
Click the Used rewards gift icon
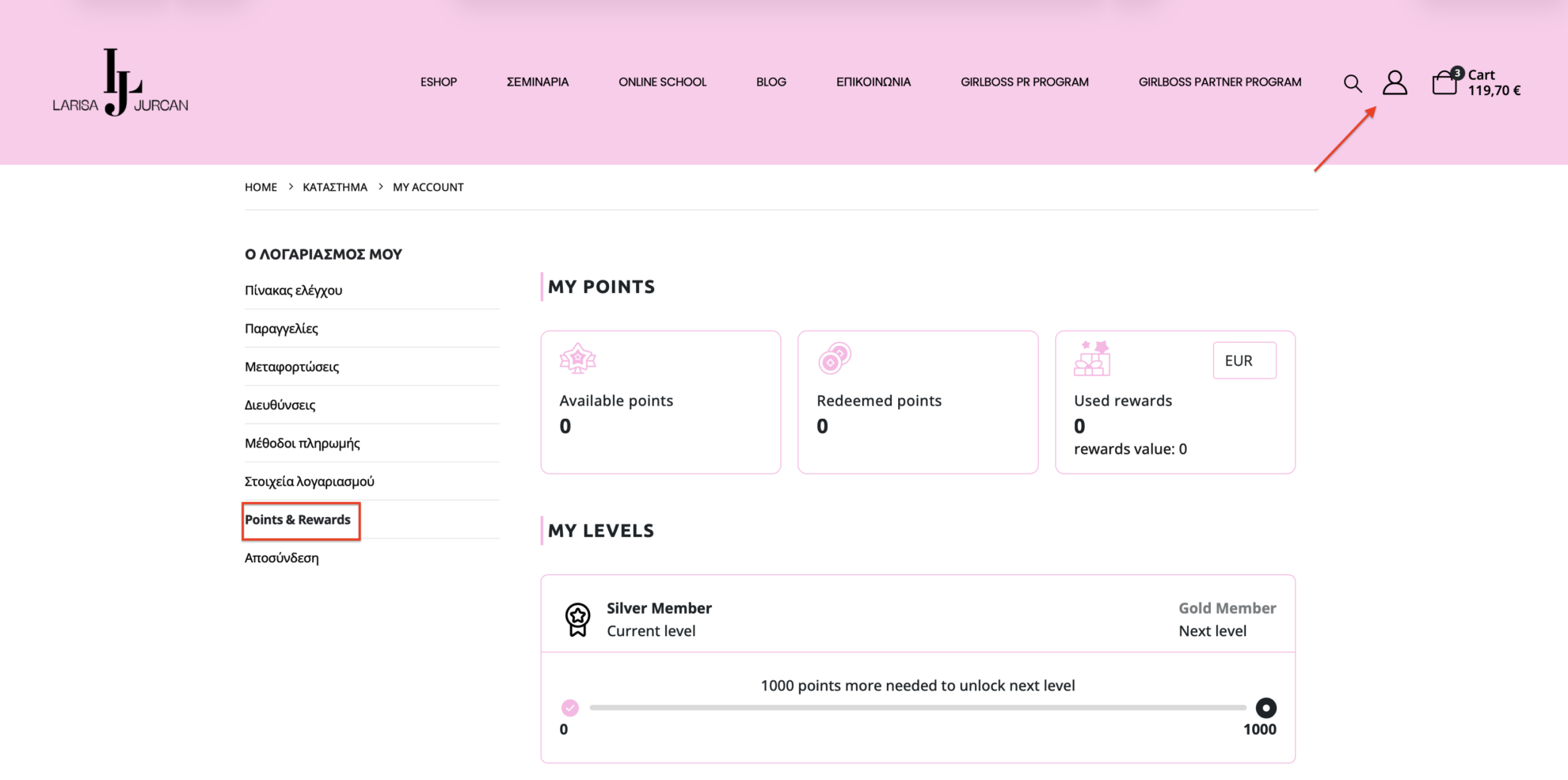1092,359
